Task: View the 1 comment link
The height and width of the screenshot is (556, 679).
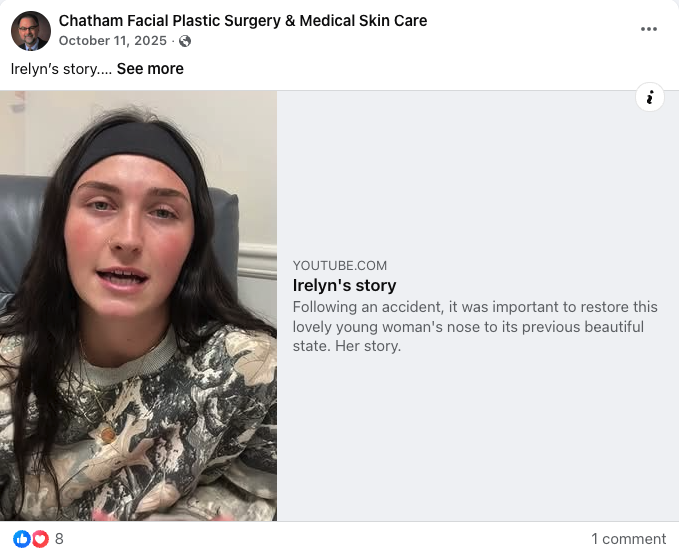Action: [x=628, y=539]
